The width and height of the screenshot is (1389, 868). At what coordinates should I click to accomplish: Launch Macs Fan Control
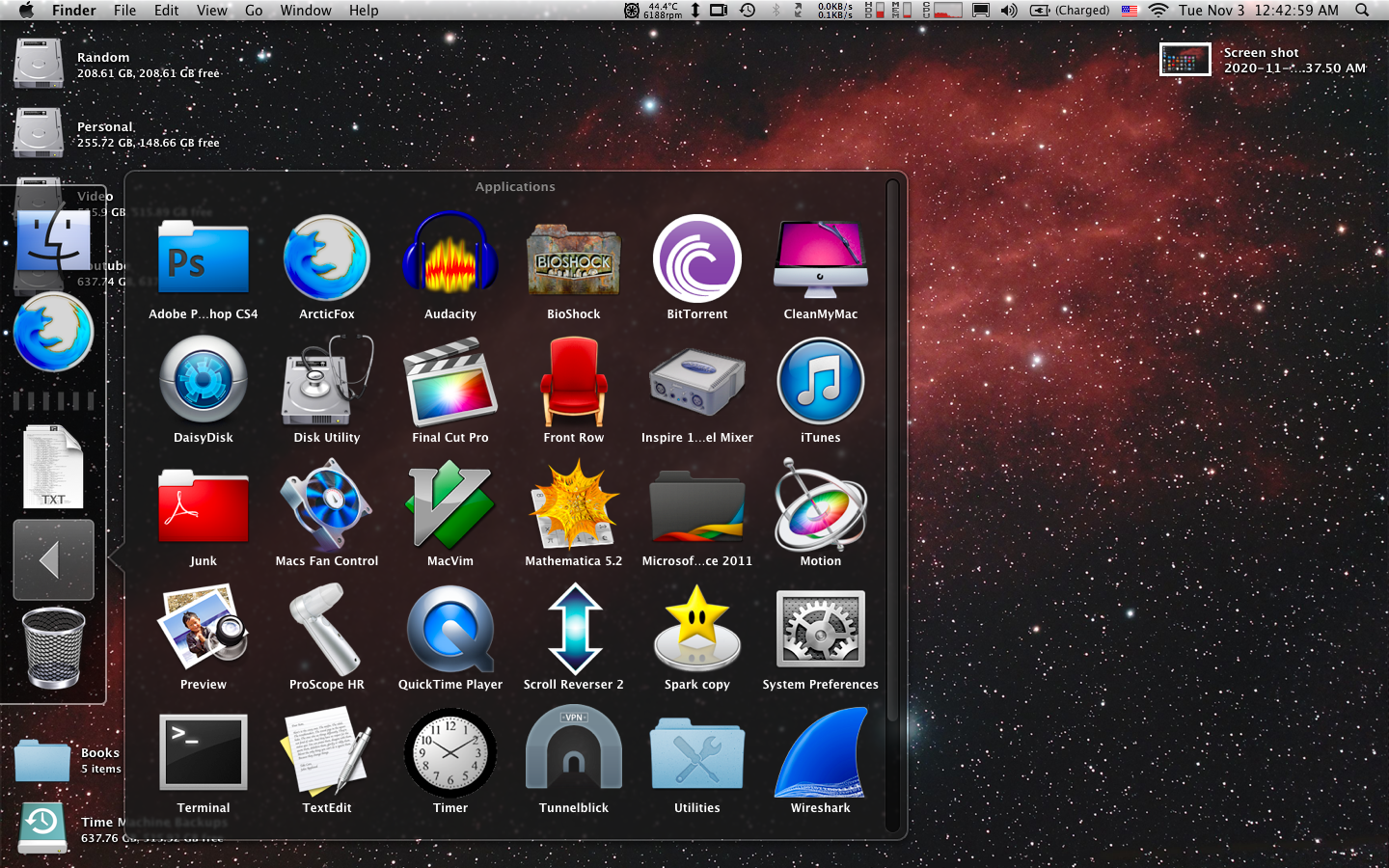point(327,505)
